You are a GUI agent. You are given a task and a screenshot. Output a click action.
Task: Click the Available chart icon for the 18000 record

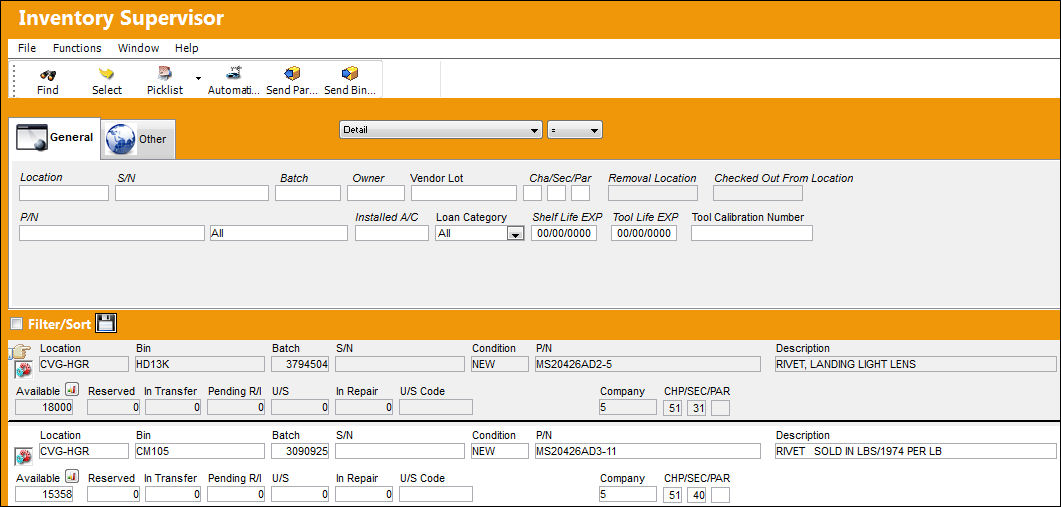pyautogui.click(x=72, y=390)
